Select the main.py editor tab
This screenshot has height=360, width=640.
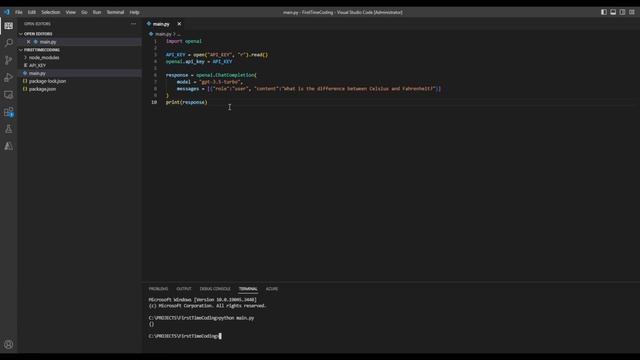point(161,24)
